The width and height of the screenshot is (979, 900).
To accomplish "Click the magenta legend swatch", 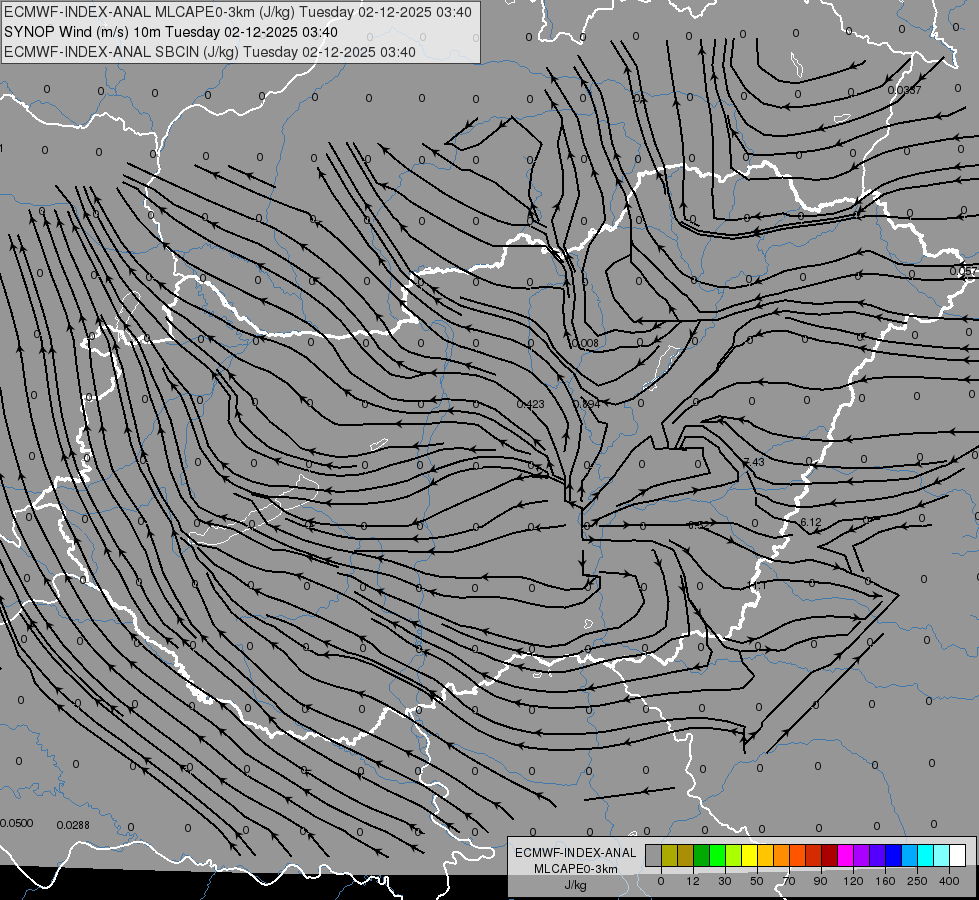I will [845, 855].
